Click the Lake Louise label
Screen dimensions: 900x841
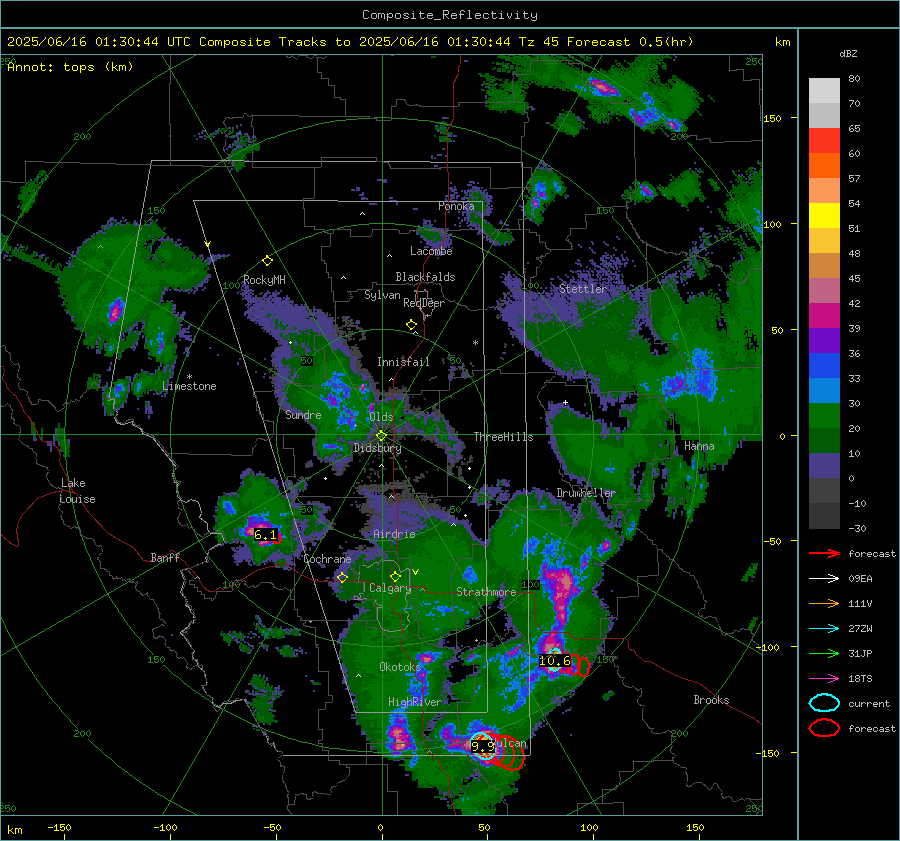(x=77, y=491)
